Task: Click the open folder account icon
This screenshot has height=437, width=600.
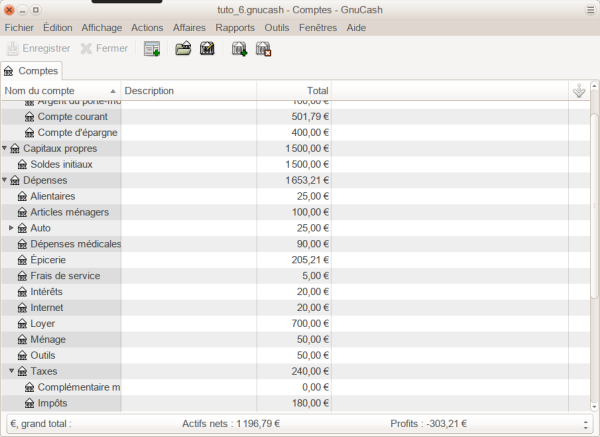Action: pyautogui.click(x=182, y=48)
